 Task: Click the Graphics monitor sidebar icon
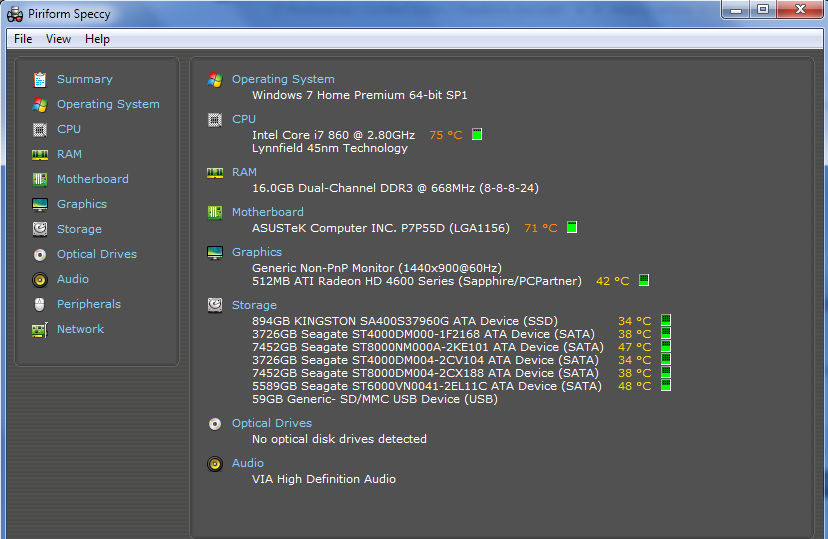point(40,204)
